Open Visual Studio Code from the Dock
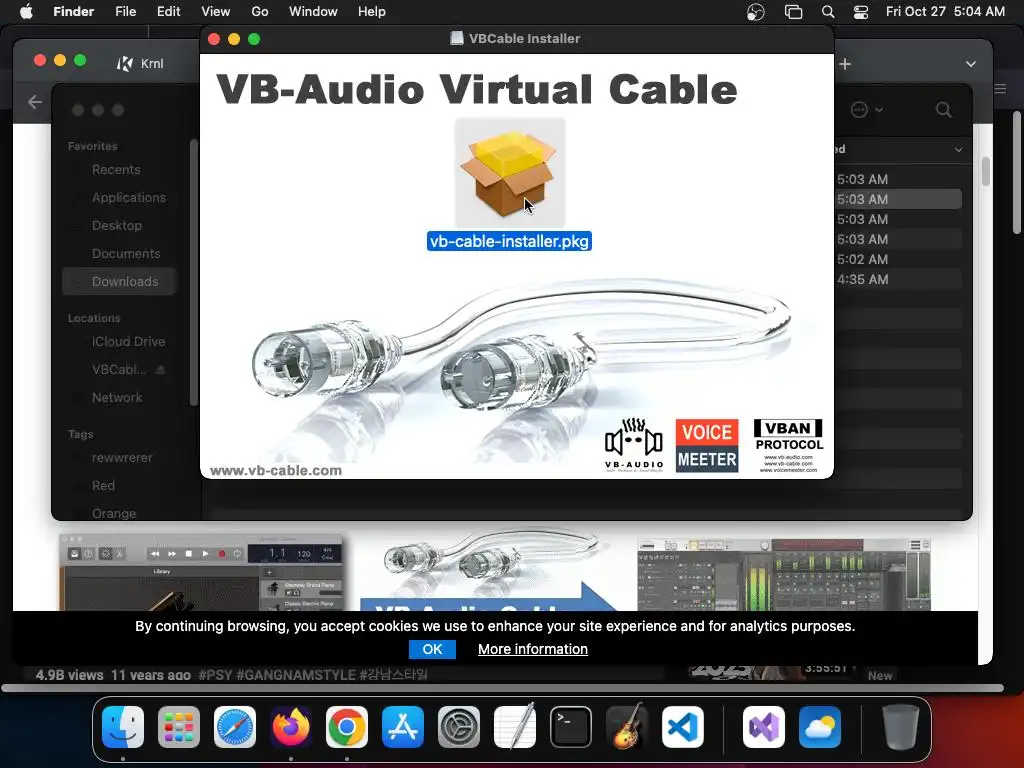Image resolution: width=1024 pixels, height=768 pixels. click(683, 727)
